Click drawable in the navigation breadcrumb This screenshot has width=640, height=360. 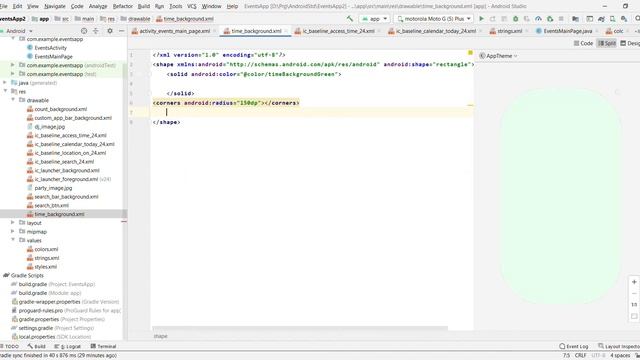click(x=136, y=19)
